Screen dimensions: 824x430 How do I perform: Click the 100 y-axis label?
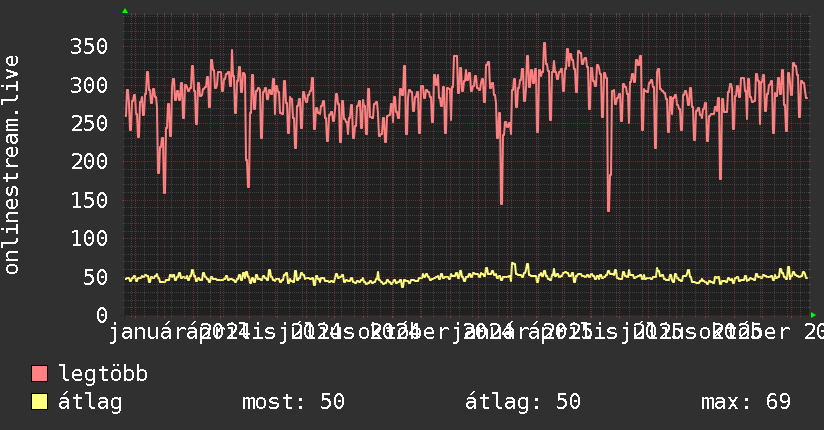click(x=89, y=239)
